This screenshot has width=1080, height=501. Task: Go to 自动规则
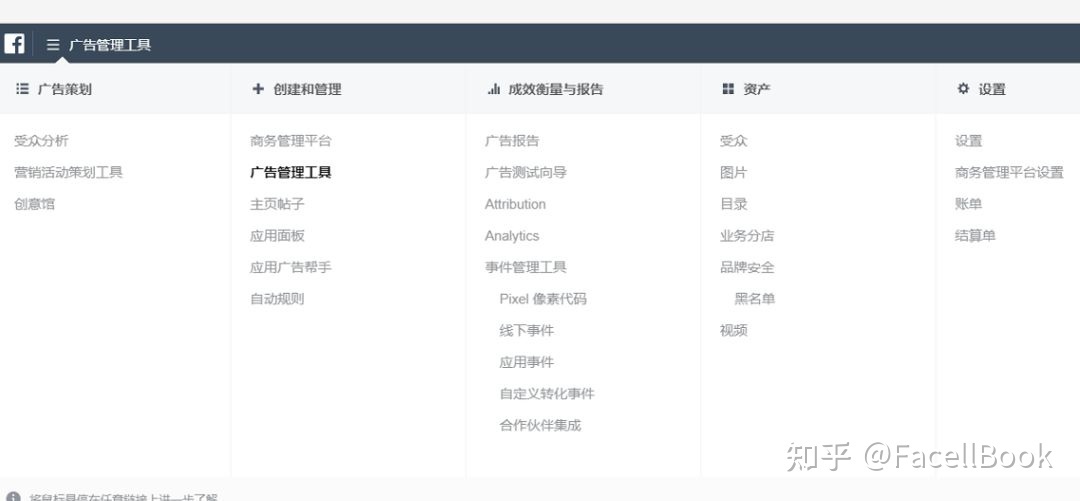coord(277,299)
